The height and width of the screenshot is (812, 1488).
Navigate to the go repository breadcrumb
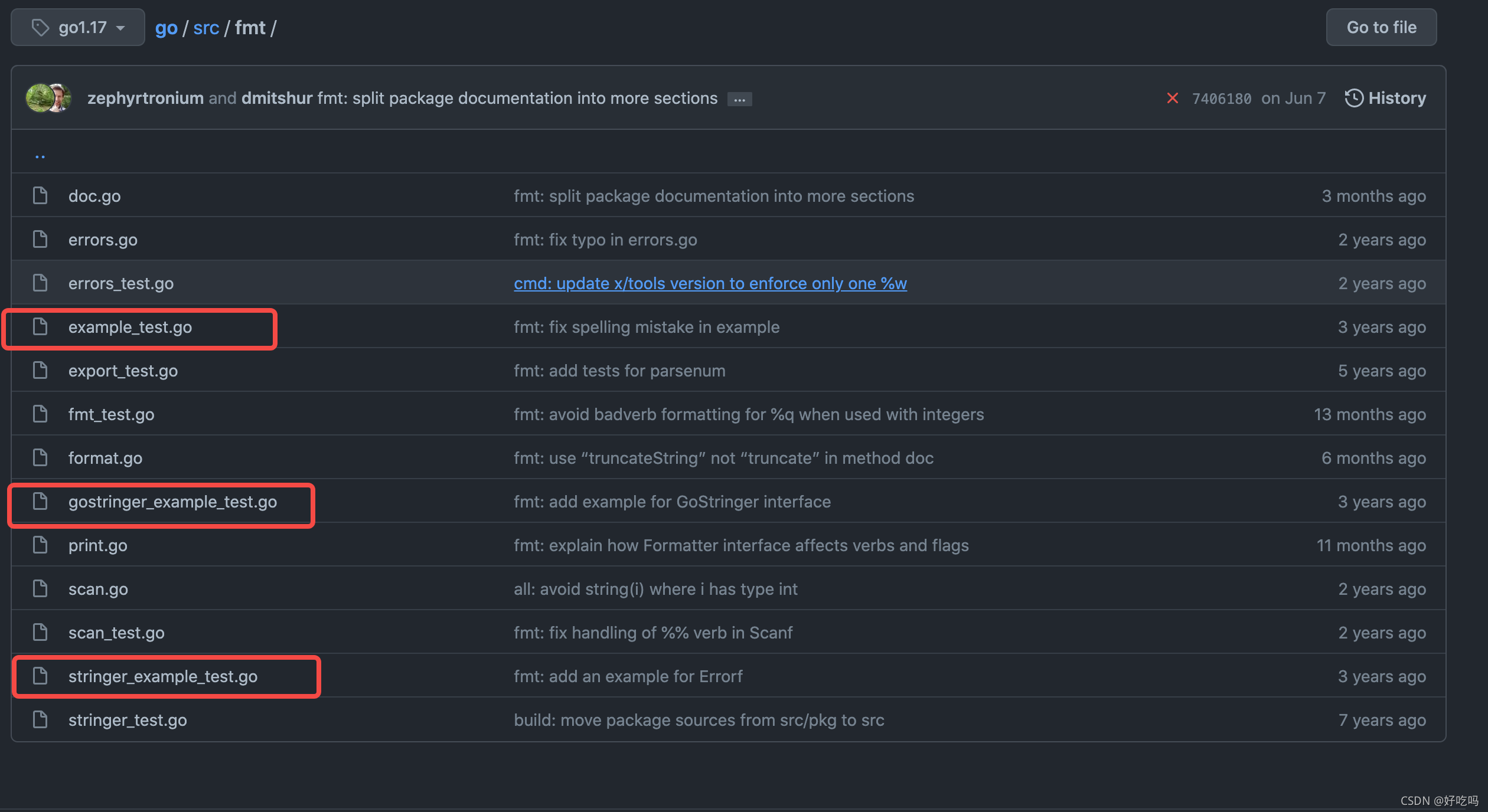(x=166, y=28)
